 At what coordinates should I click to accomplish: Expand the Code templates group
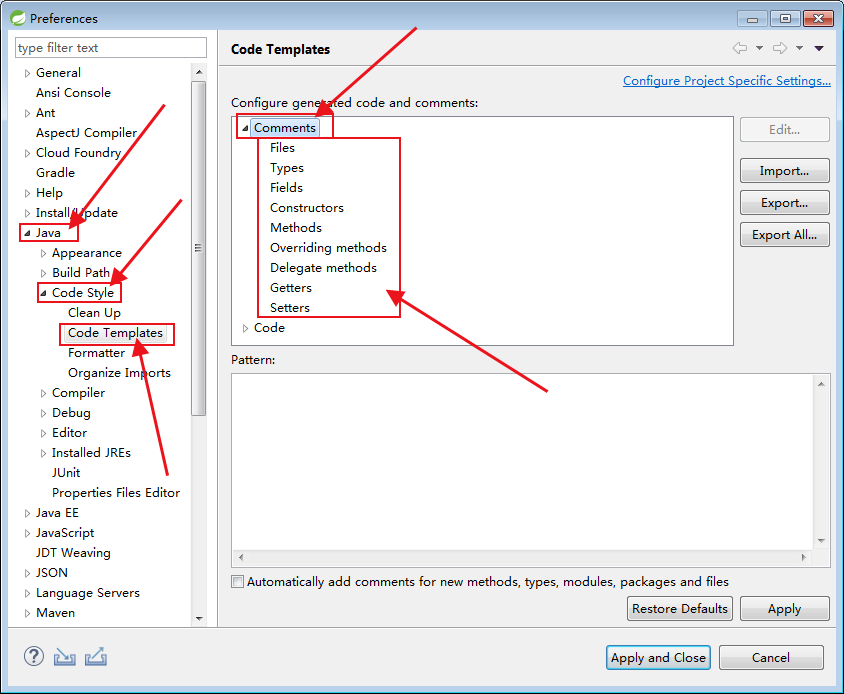point(245,328)
